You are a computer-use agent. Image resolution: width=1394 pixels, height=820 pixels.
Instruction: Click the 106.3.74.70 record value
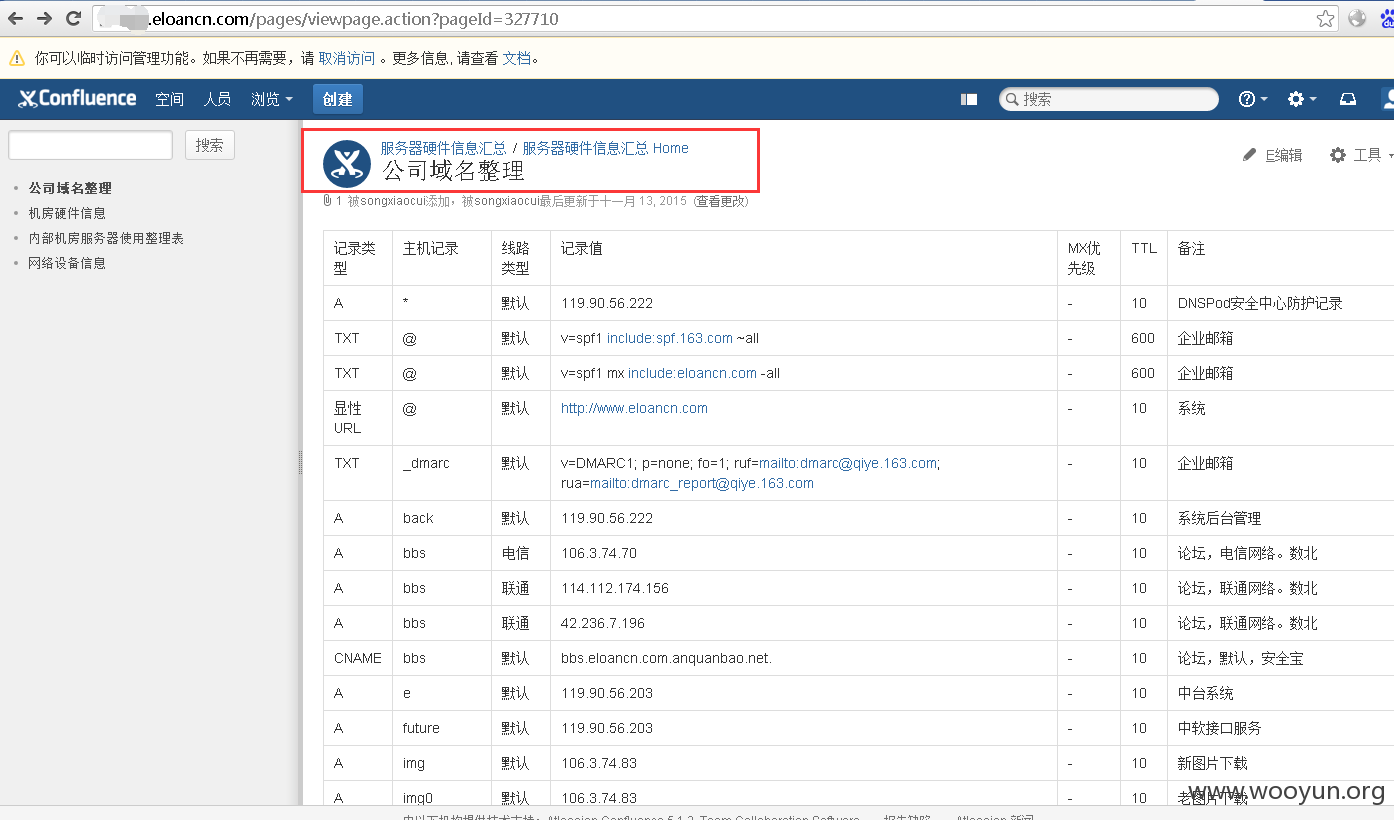point(599,553)
